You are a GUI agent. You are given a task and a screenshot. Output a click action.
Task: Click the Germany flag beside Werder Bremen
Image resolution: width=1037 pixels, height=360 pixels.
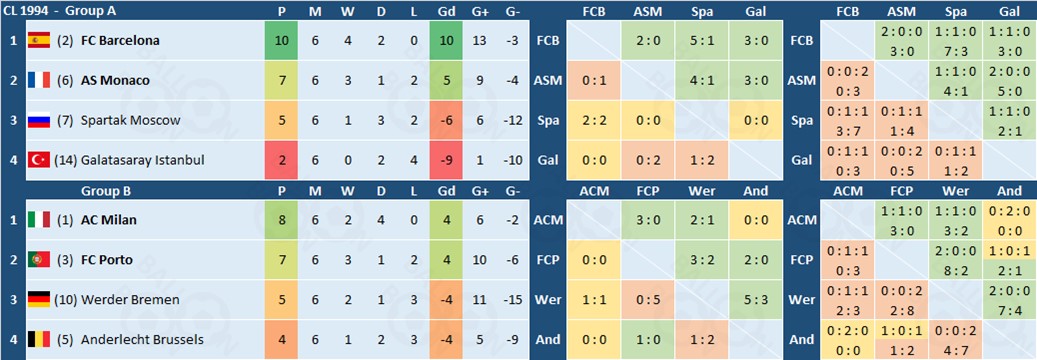pyautogui.click(x=39, y=300)
